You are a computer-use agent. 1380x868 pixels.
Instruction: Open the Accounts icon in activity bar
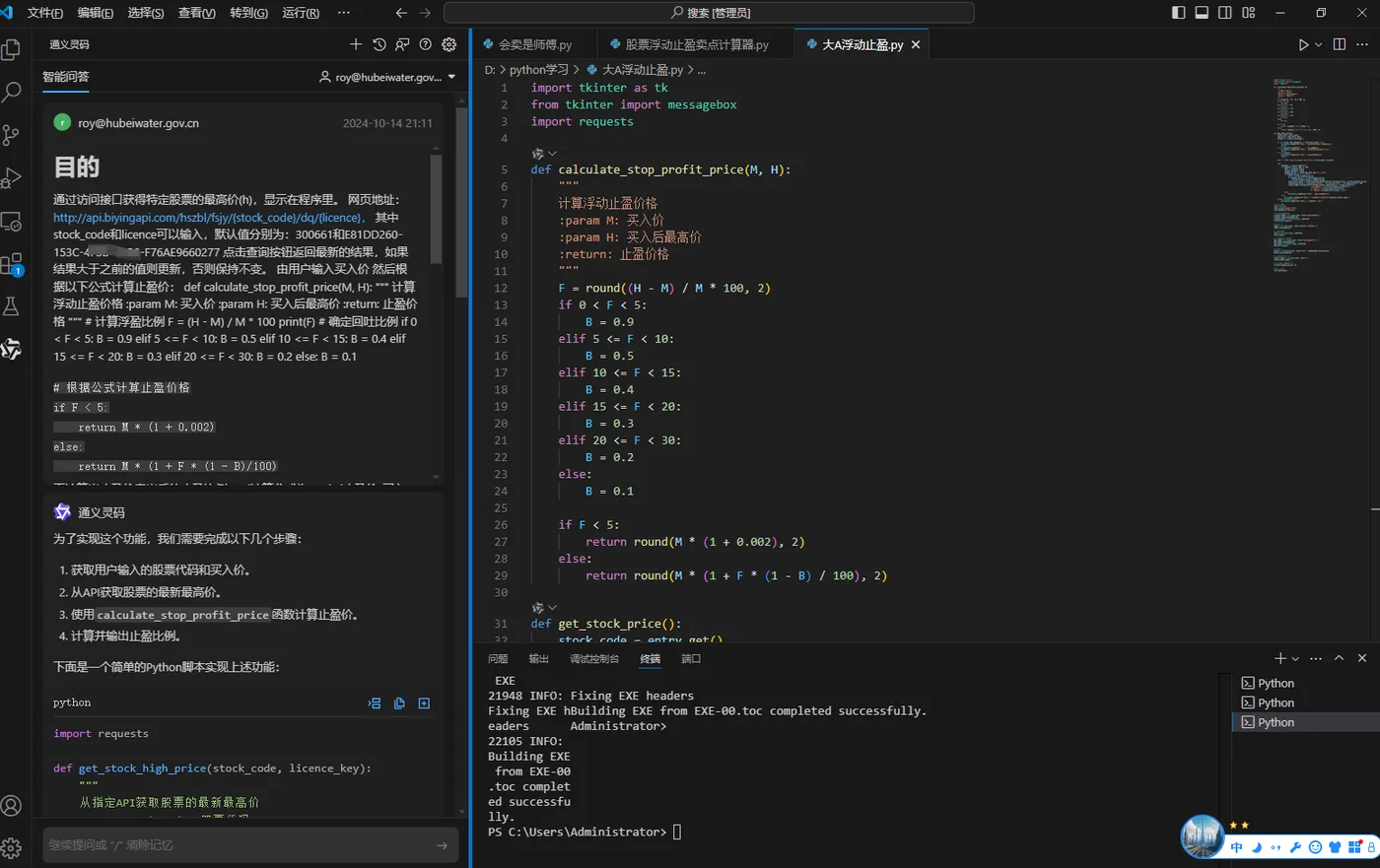point(12,806)
